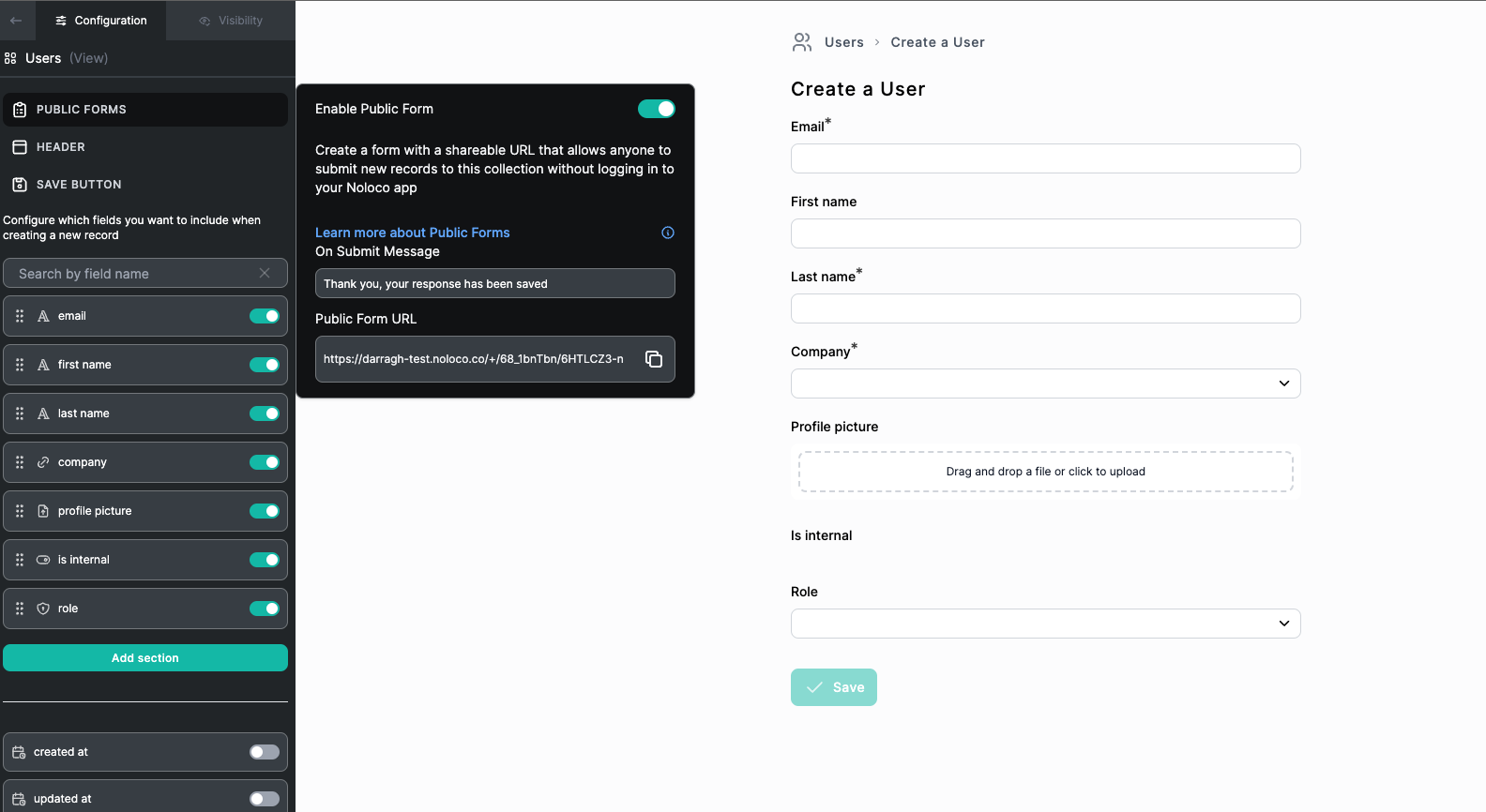Copy the Public Form URL

(654, 359)
